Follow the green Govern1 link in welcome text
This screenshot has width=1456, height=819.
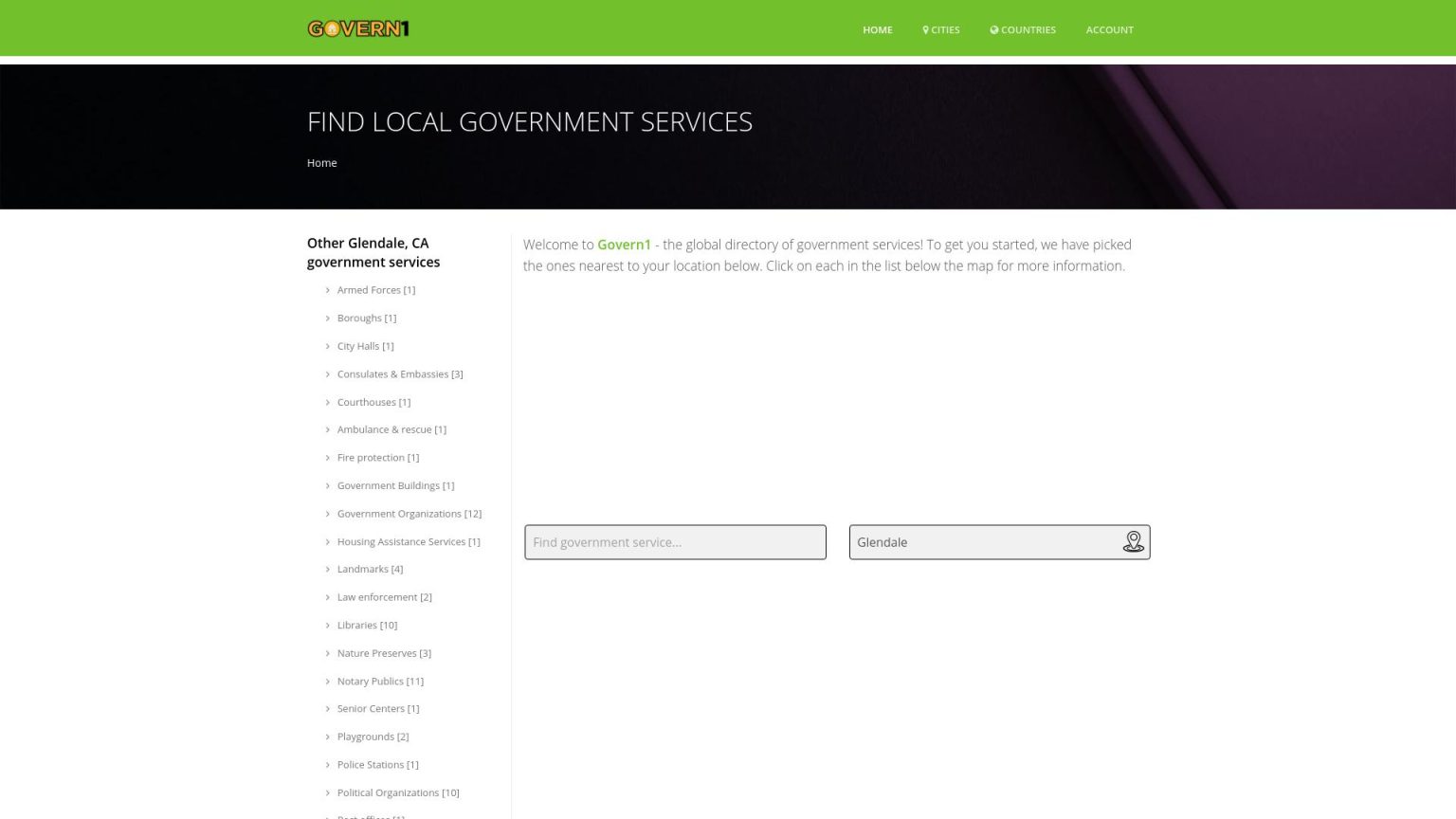click(x=624, y=245)
